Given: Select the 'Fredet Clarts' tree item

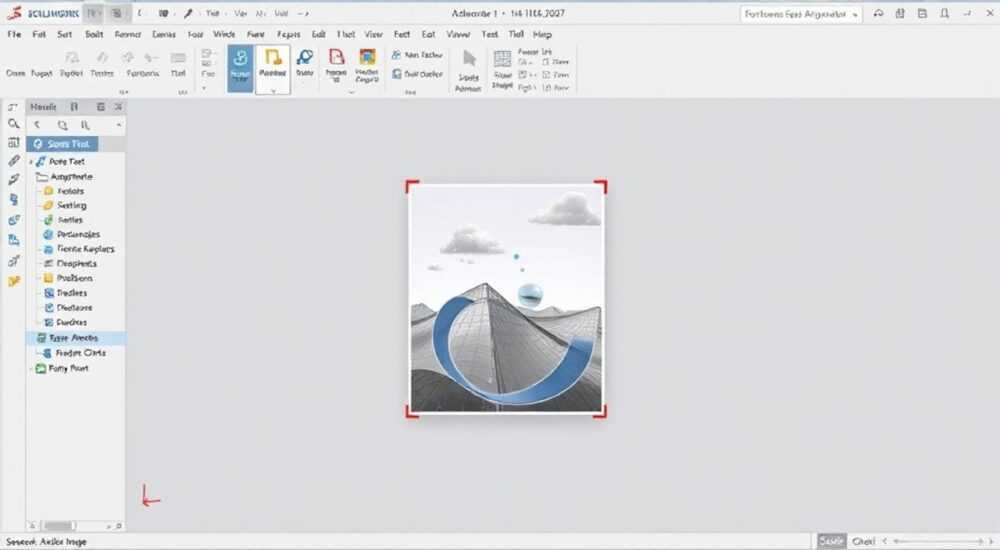Looking at the screenshot, I should coord(74,353).
